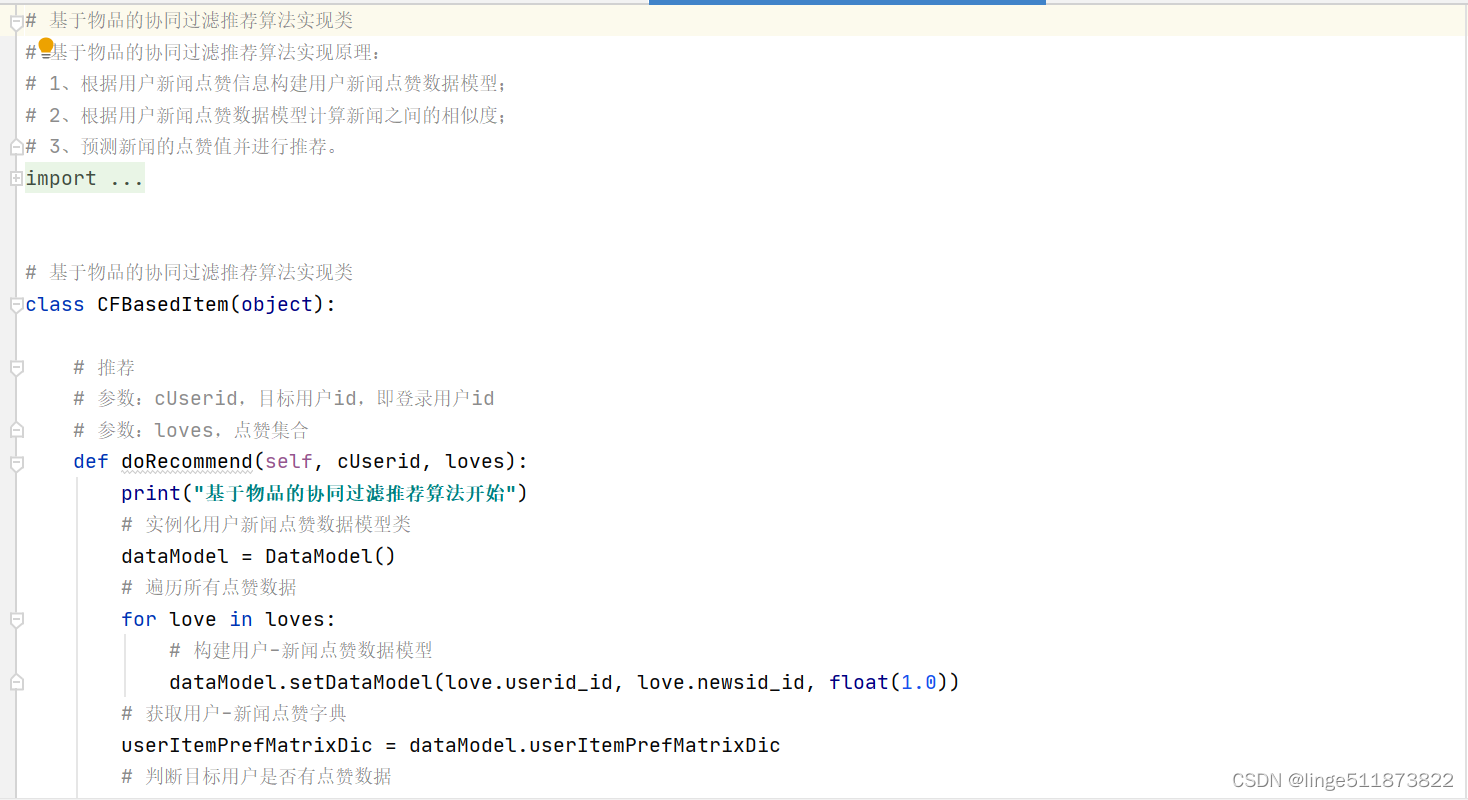Click the 'in' keyword of the loop
Screen dimensions: 1468x800
tap(241, 619)
